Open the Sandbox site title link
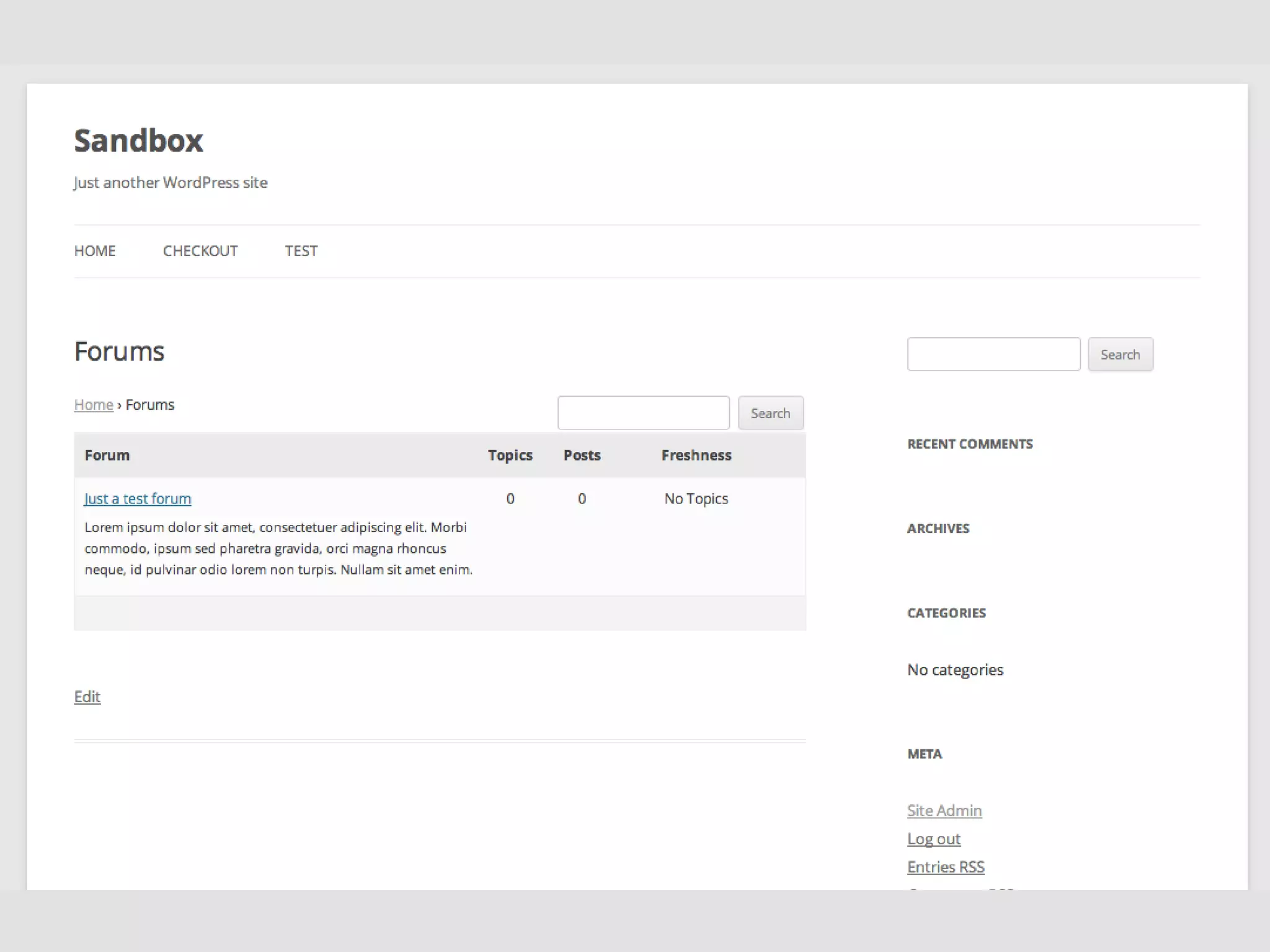1270x952 pixels. 138,141
